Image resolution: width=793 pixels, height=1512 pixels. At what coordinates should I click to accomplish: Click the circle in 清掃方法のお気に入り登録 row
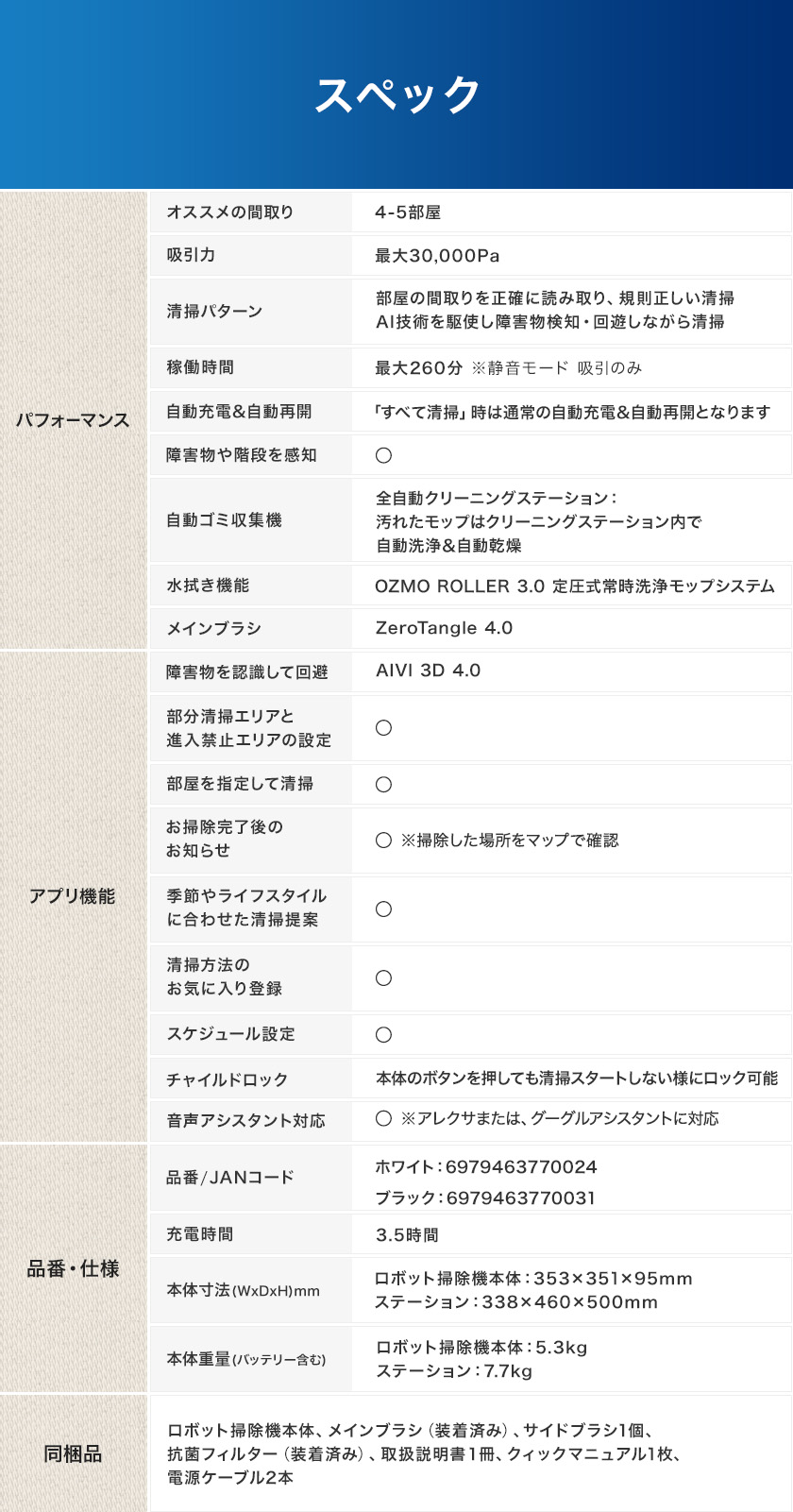[x=383, y=978]
